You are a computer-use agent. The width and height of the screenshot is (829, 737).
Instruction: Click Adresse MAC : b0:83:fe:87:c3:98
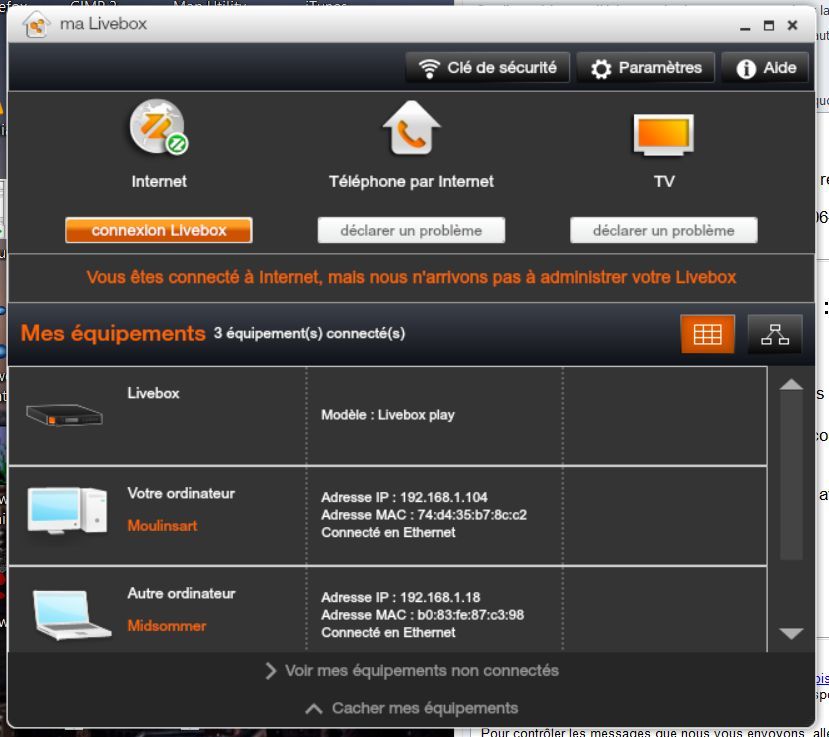(422, 615)
